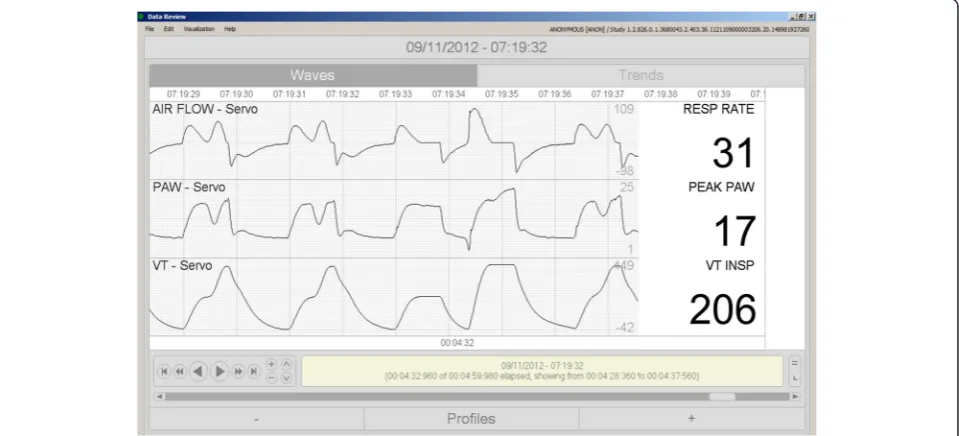959x436 pixels.
Task: Click the equals-sign icon beside status box
Action: click(794, 363)
